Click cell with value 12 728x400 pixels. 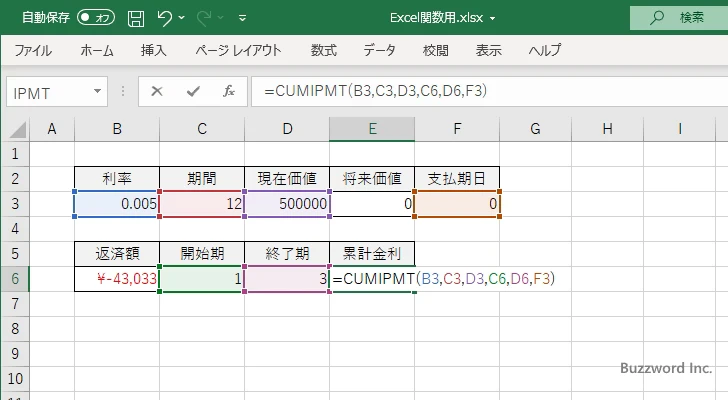202,204
